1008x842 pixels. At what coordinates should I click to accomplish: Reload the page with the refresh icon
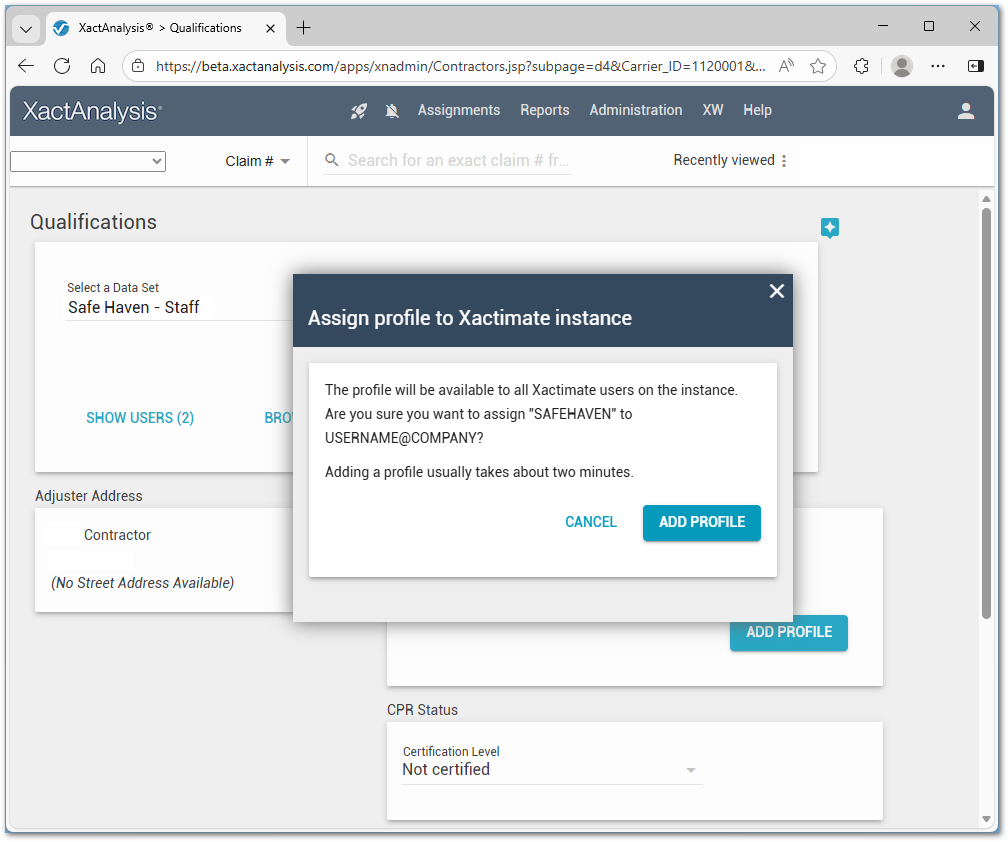click(x=62, y=66)
